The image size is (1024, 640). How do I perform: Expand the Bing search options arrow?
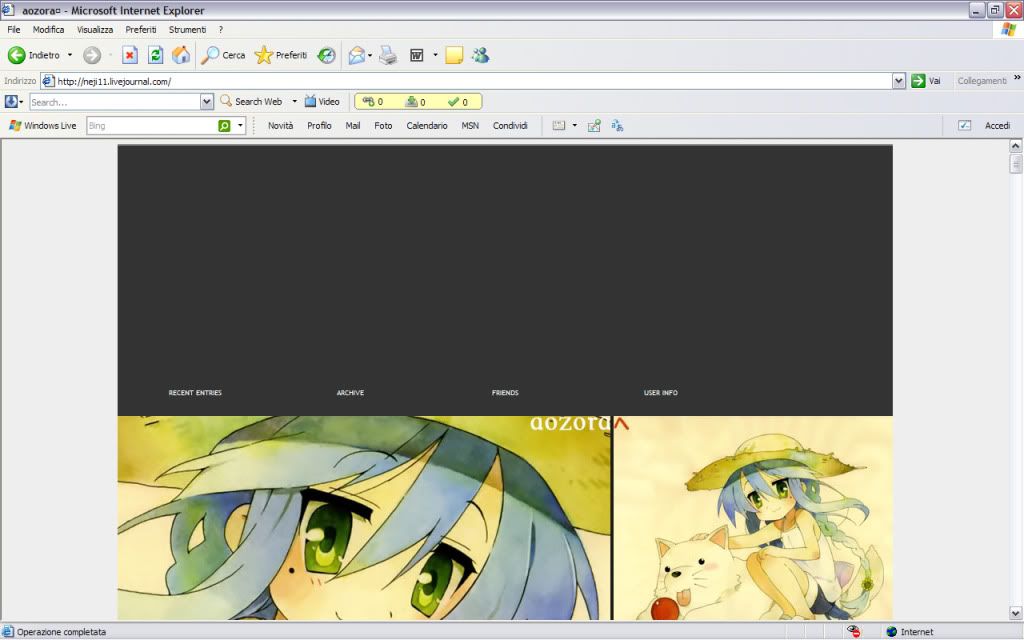click(x=240, y=125)
